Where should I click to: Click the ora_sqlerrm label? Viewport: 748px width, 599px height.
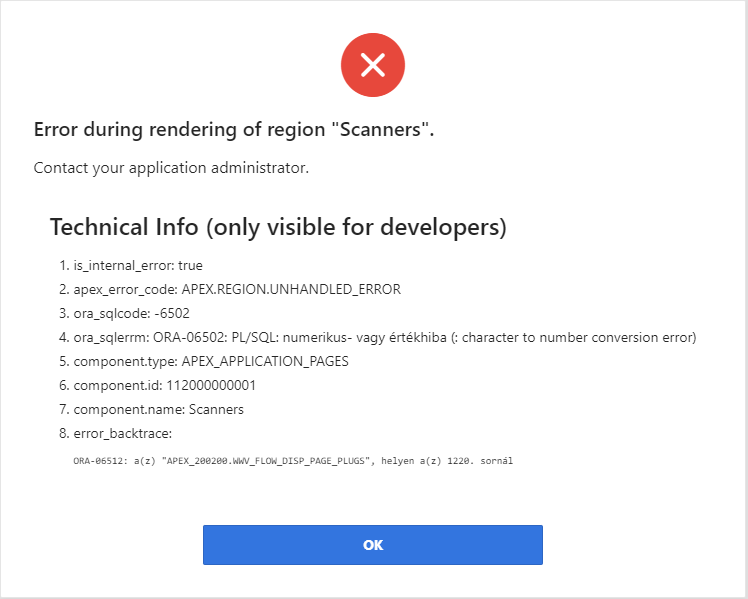coord(111,338)
